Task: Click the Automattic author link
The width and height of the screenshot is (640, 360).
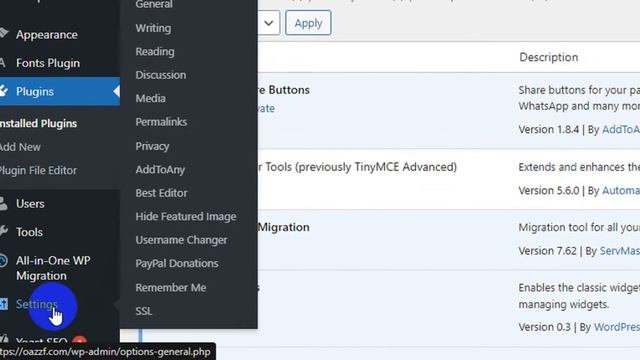Action: 621,191
